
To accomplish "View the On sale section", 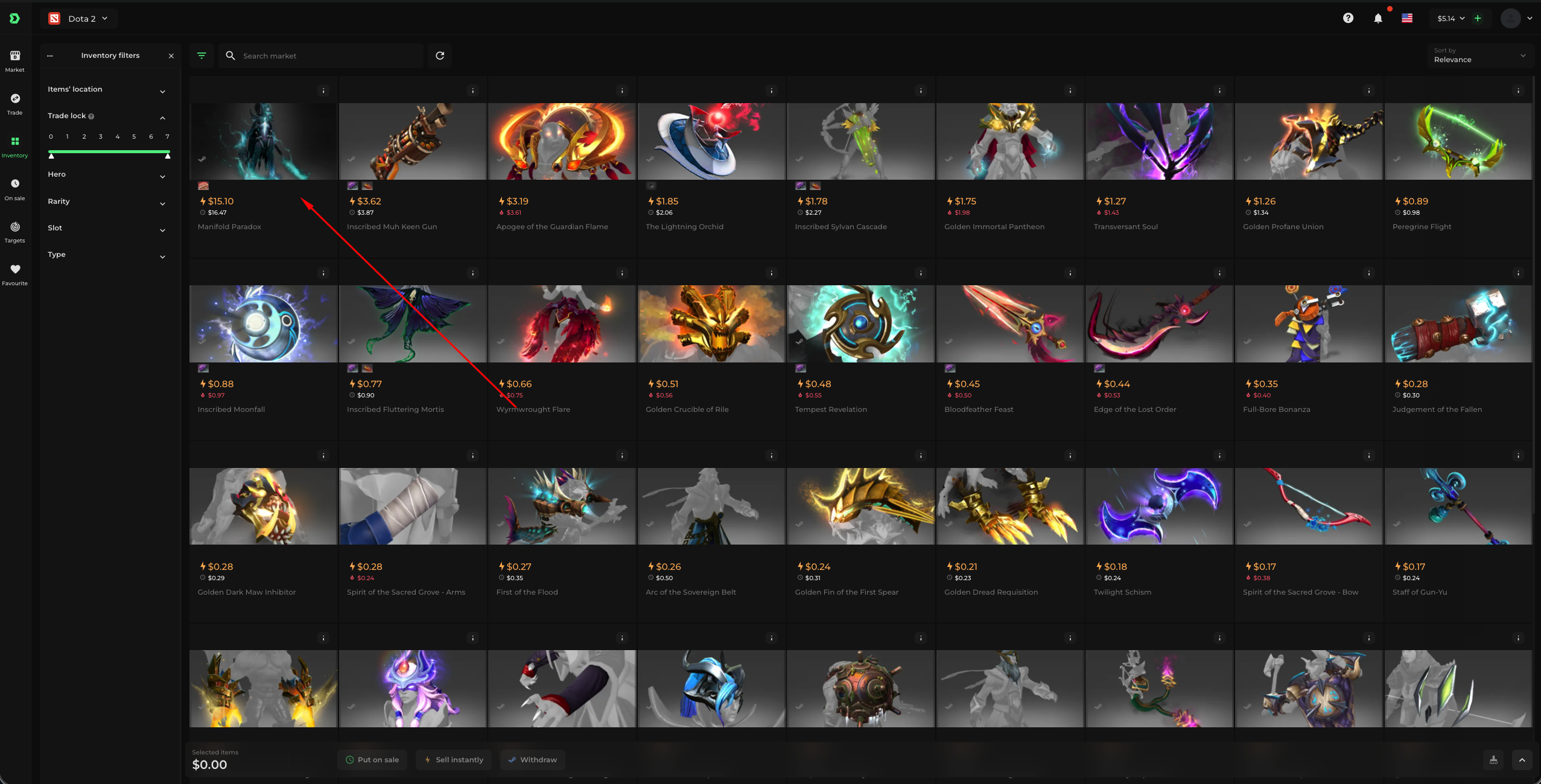I will pyautogui.click(x=15, y=189).
